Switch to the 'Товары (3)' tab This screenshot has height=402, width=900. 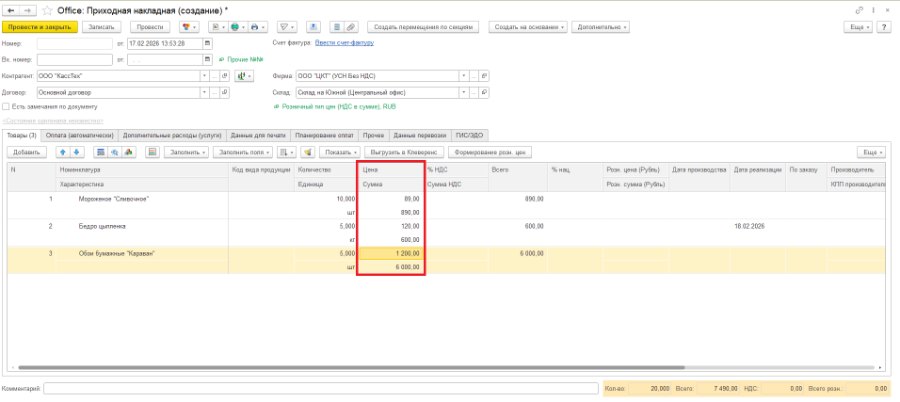point(23,136)
